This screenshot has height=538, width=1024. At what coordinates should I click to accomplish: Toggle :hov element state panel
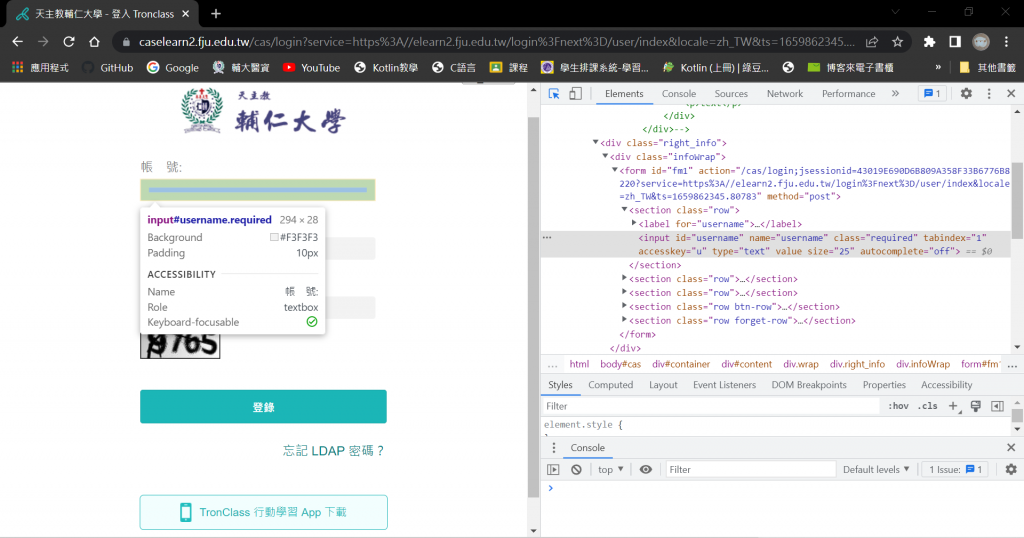pos(898,406)
